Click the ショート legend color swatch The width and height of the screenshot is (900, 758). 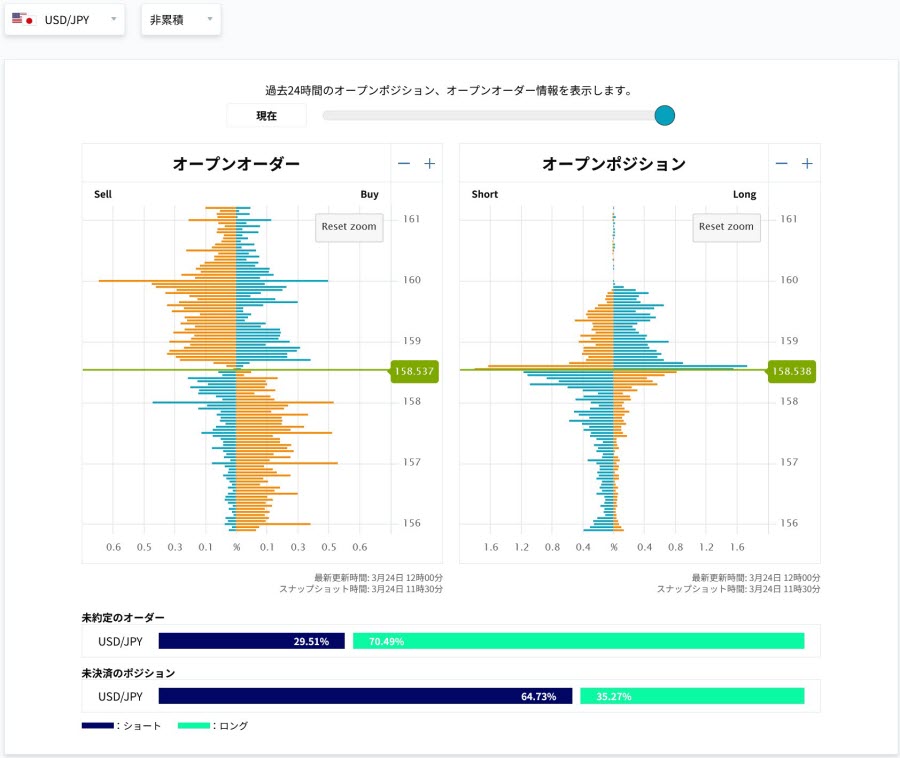point(97,726)
